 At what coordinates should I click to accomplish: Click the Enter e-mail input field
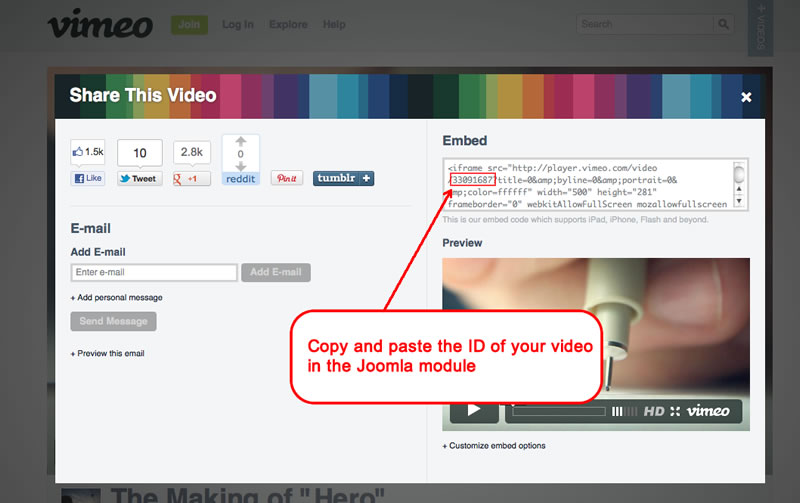tap(154, 272)
